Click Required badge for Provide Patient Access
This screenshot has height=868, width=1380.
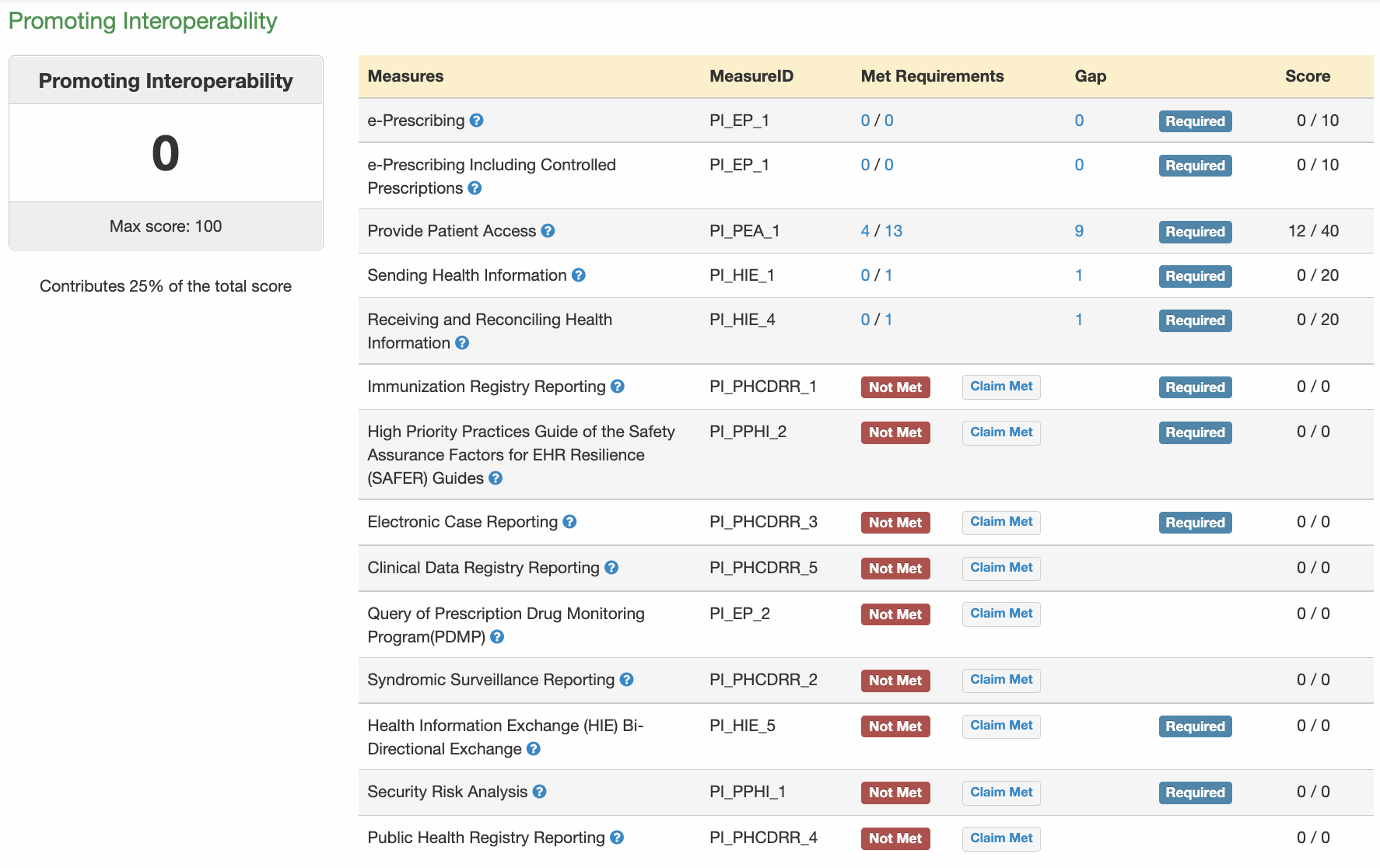[x=1195, y=232]
